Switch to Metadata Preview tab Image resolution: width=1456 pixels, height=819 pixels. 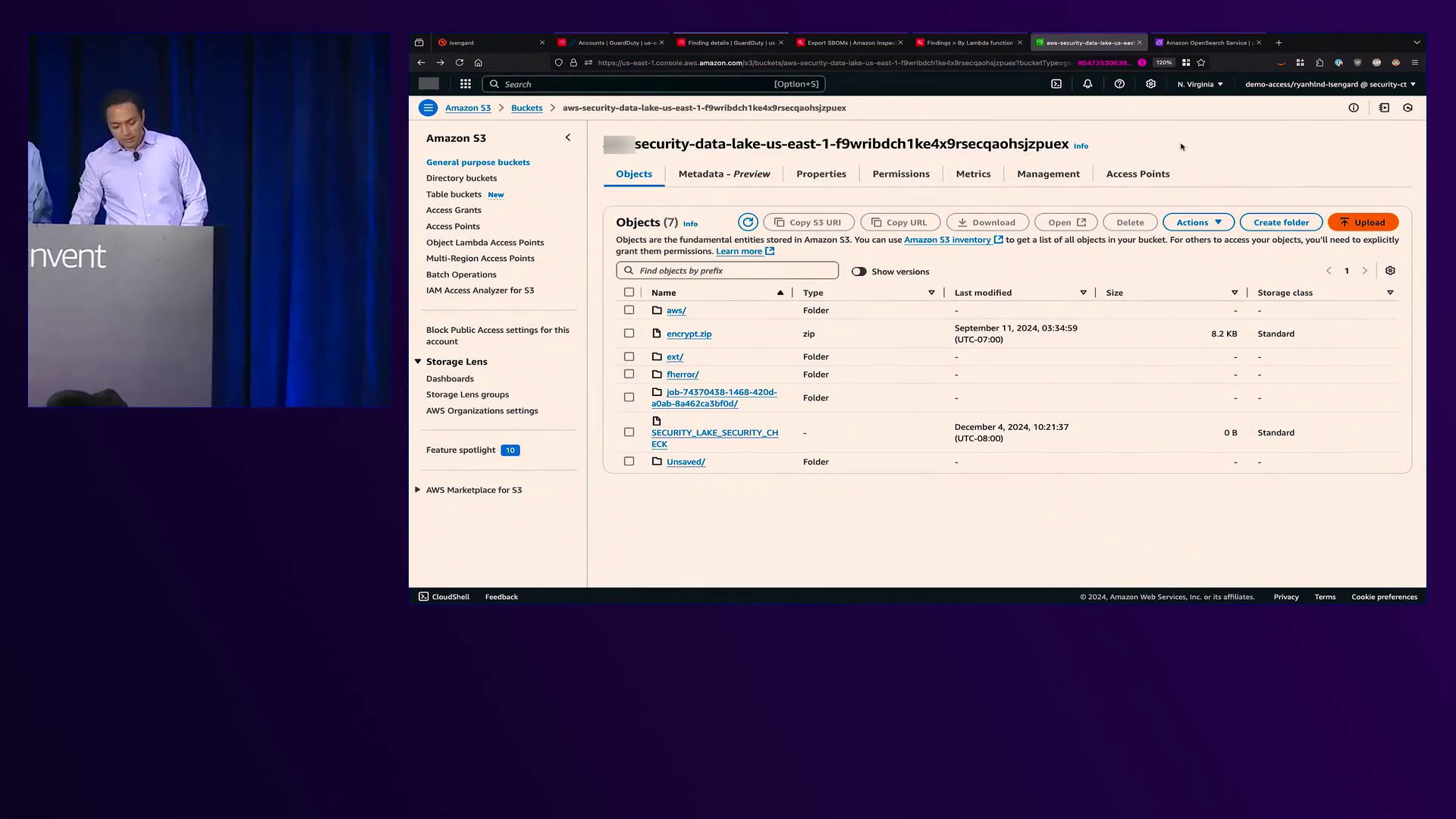724,174
